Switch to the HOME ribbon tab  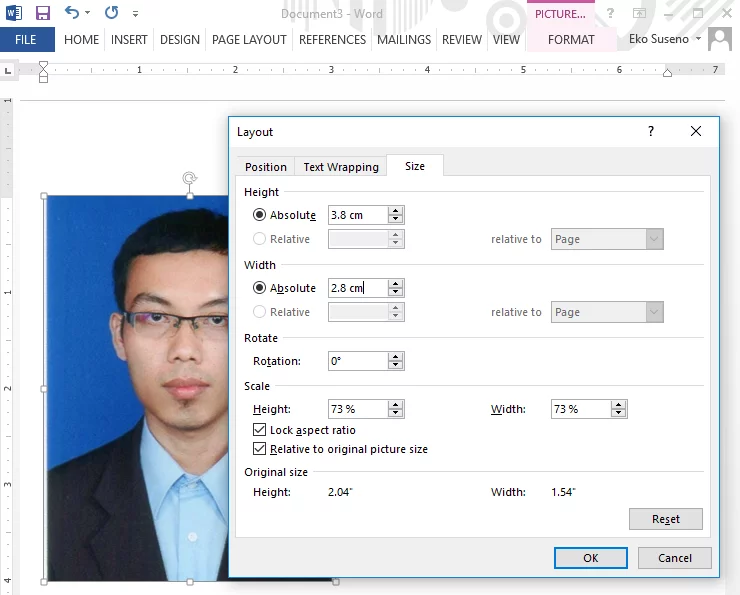81,40
